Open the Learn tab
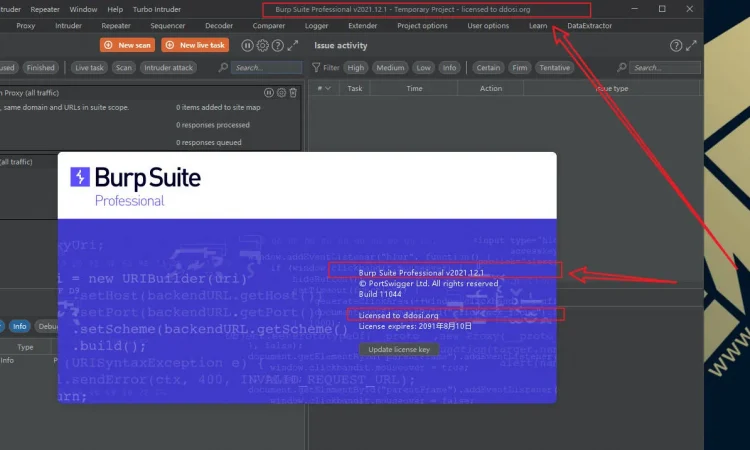The image size is (750, 450). 538,26
